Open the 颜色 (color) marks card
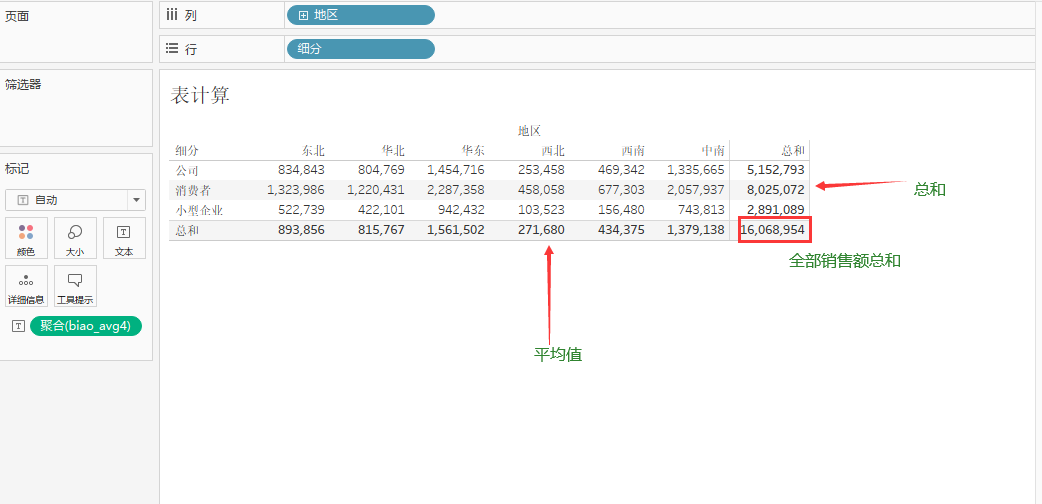Screen dimensions: 1042x504 click(27, 238)
